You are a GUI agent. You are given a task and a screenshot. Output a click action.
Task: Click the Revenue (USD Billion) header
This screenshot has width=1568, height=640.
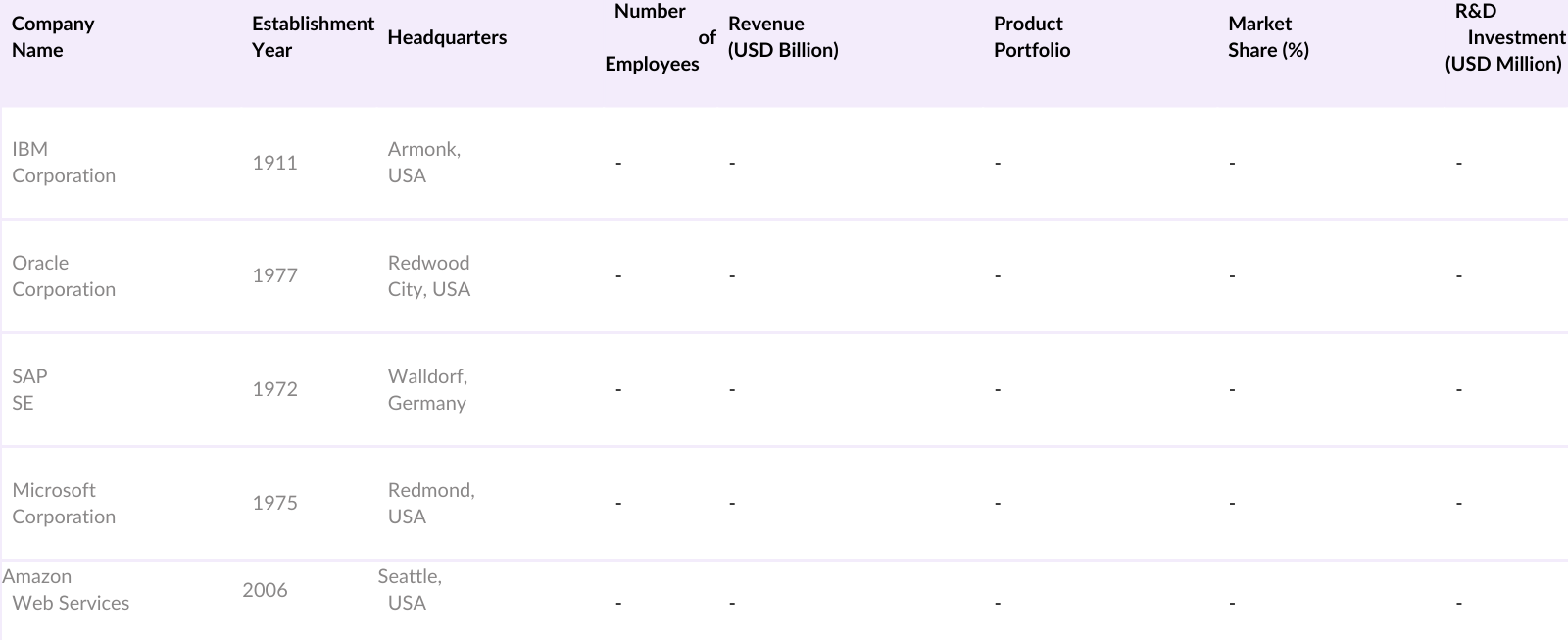783,37
